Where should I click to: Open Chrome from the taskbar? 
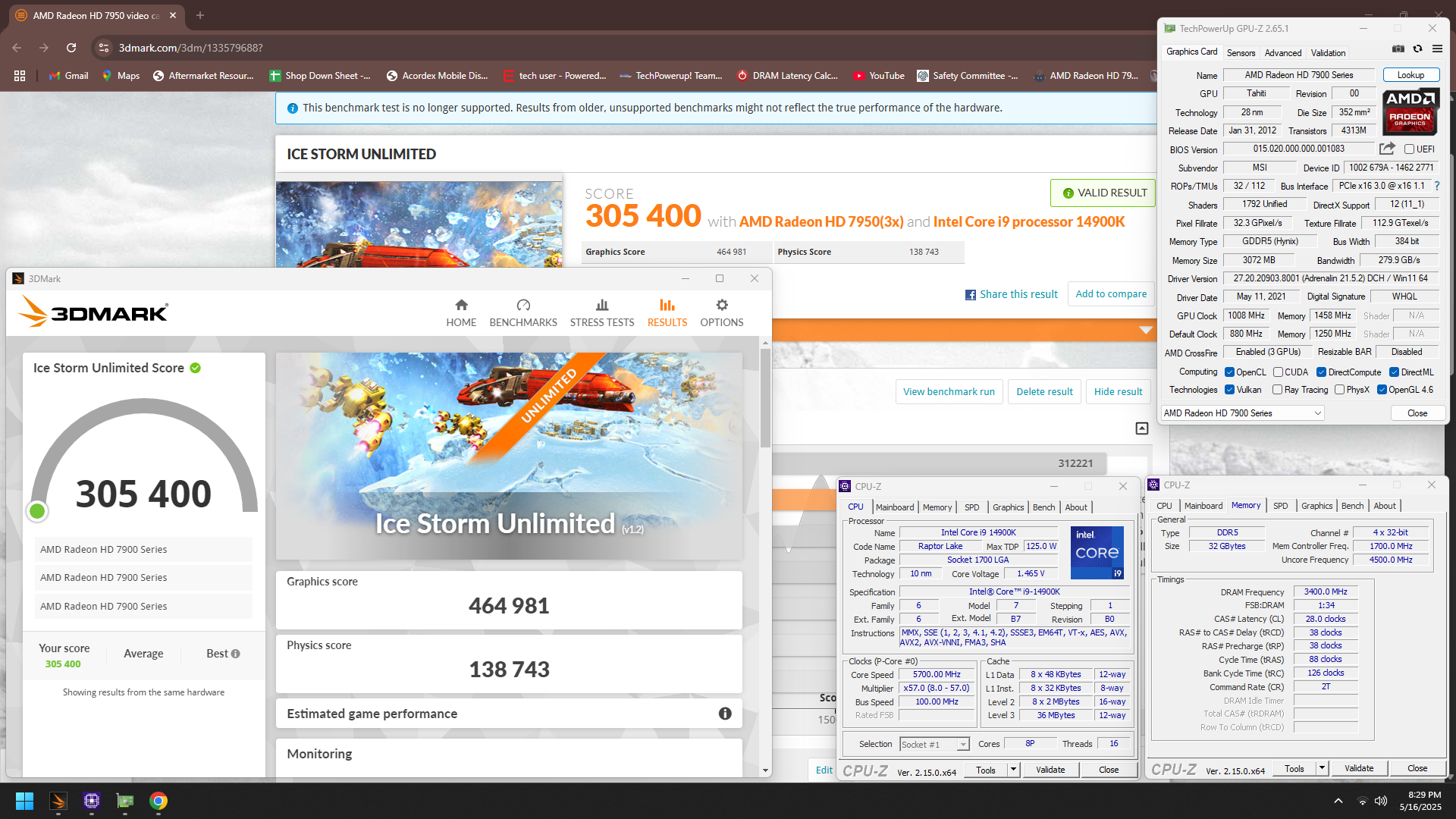tap(158, 801)
